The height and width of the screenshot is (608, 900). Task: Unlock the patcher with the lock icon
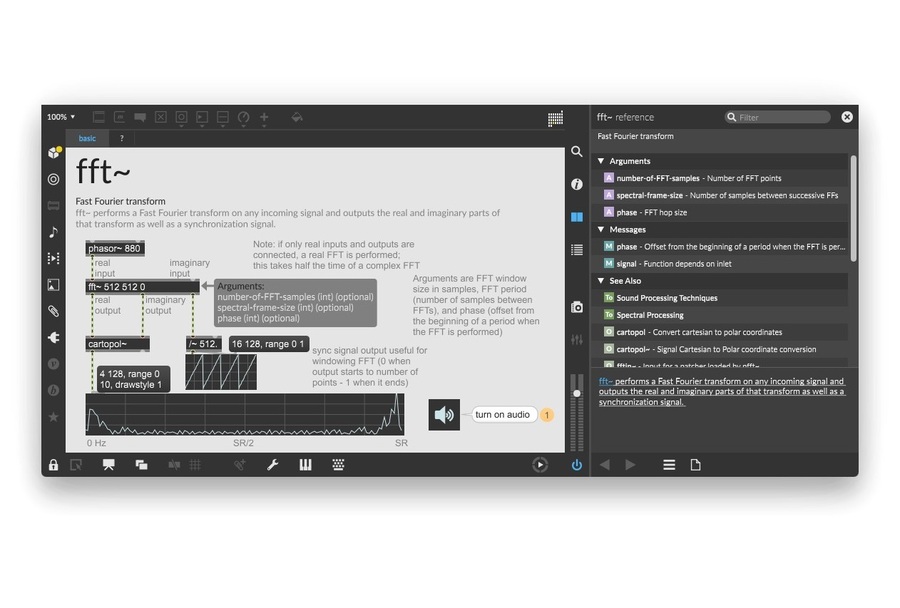(53, 465)
